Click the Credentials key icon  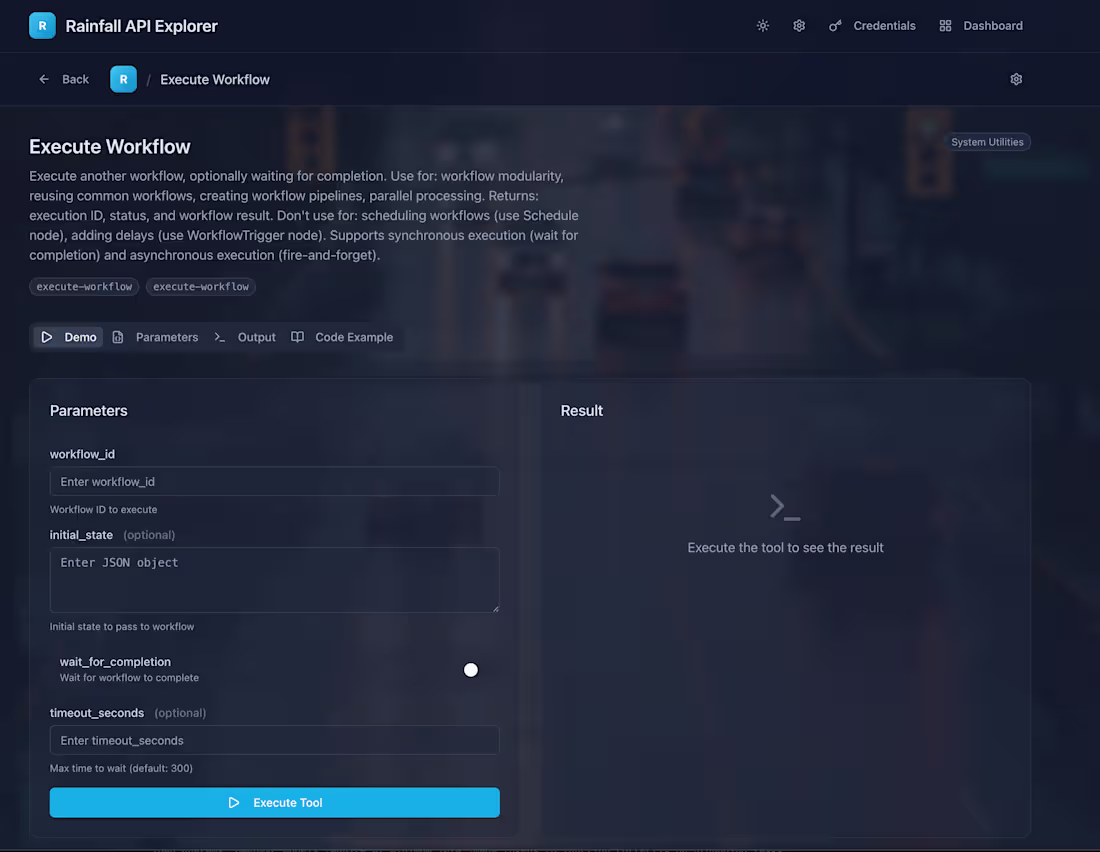(x=835, y=26)
